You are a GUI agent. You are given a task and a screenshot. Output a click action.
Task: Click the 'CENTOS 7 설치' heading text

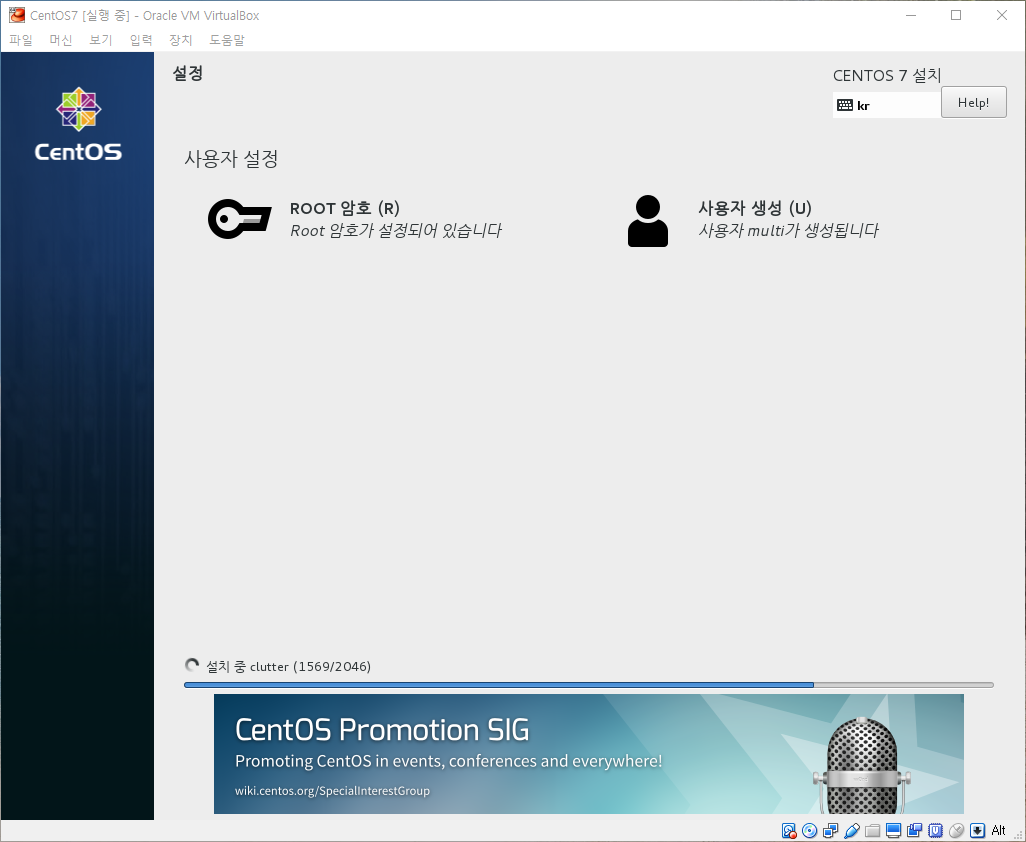coord(887,76)
